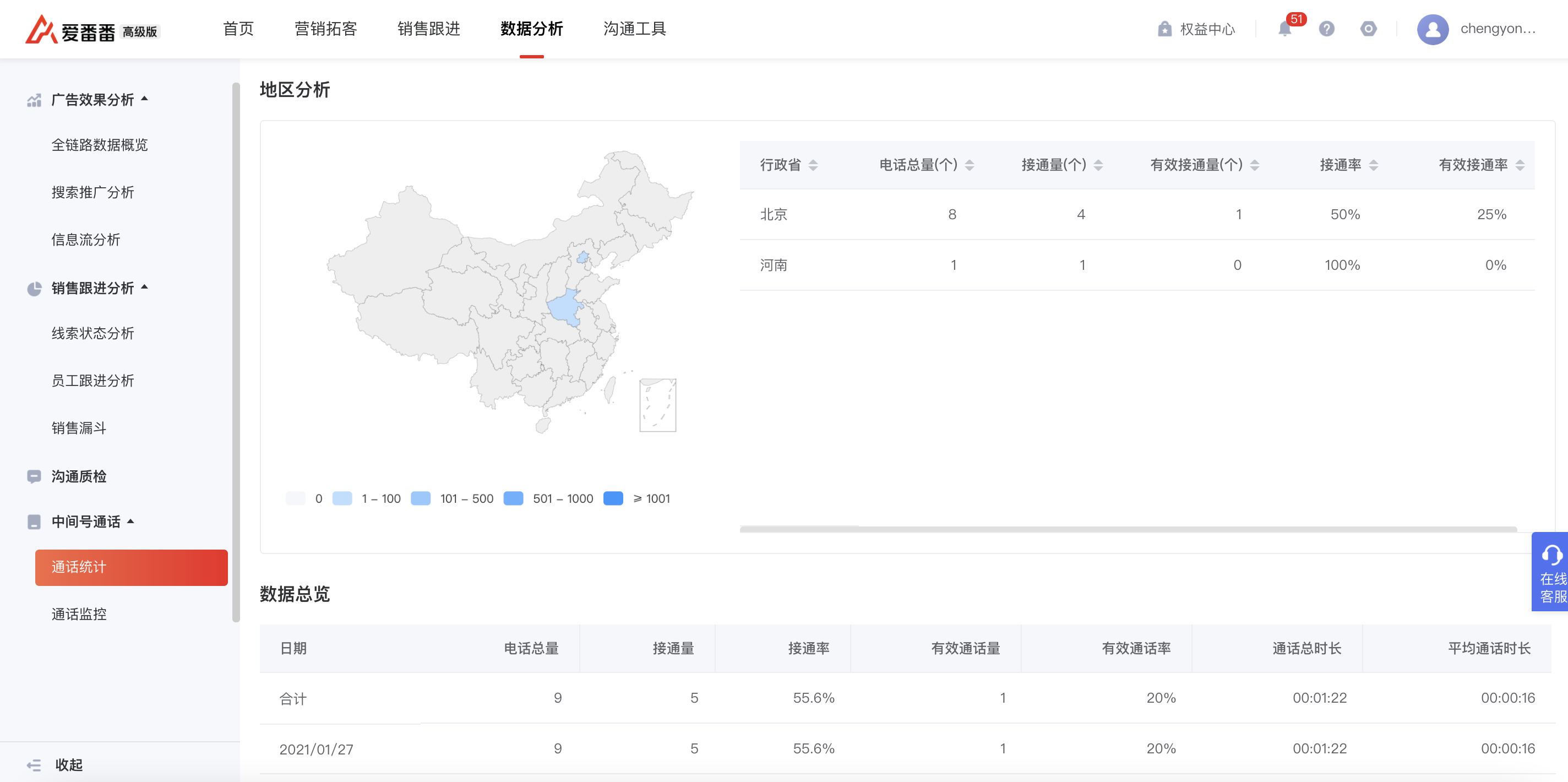
Task: Open 信息流分析 in sidebar
Action: [x=86, y=240]
